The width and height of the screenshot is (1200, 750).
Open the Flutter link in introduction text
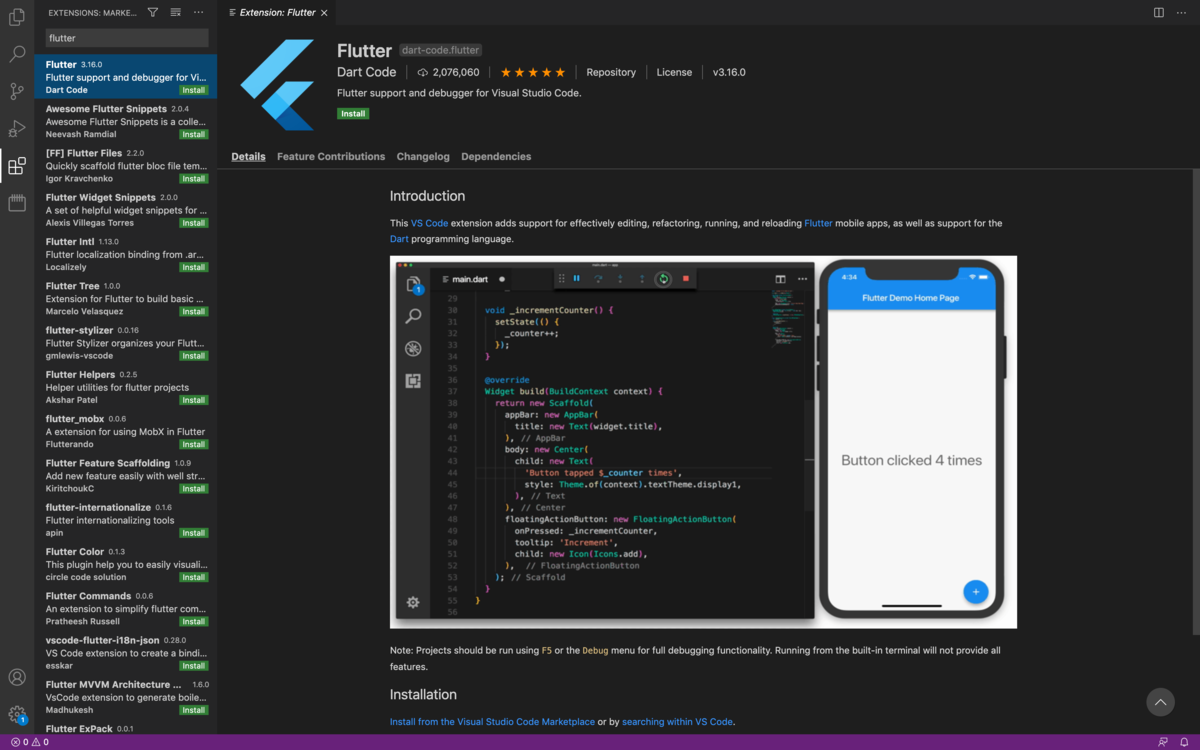click(x=818, y=223)
